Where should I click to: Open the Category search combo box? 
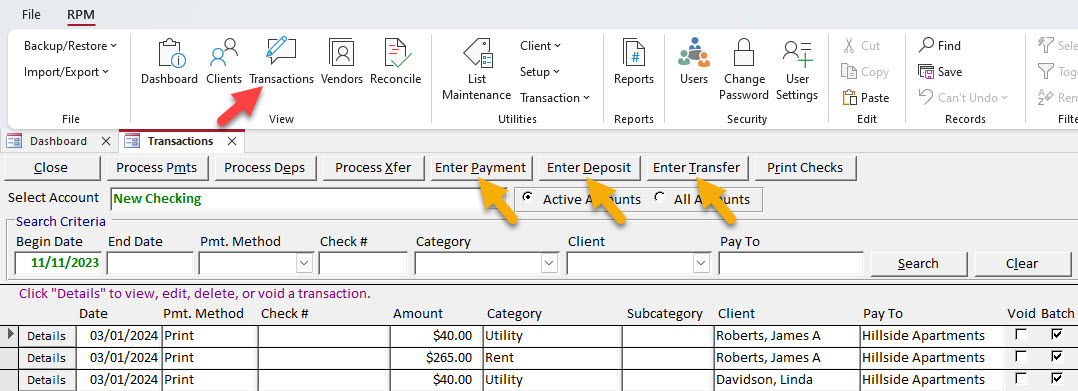coord(549,263)
